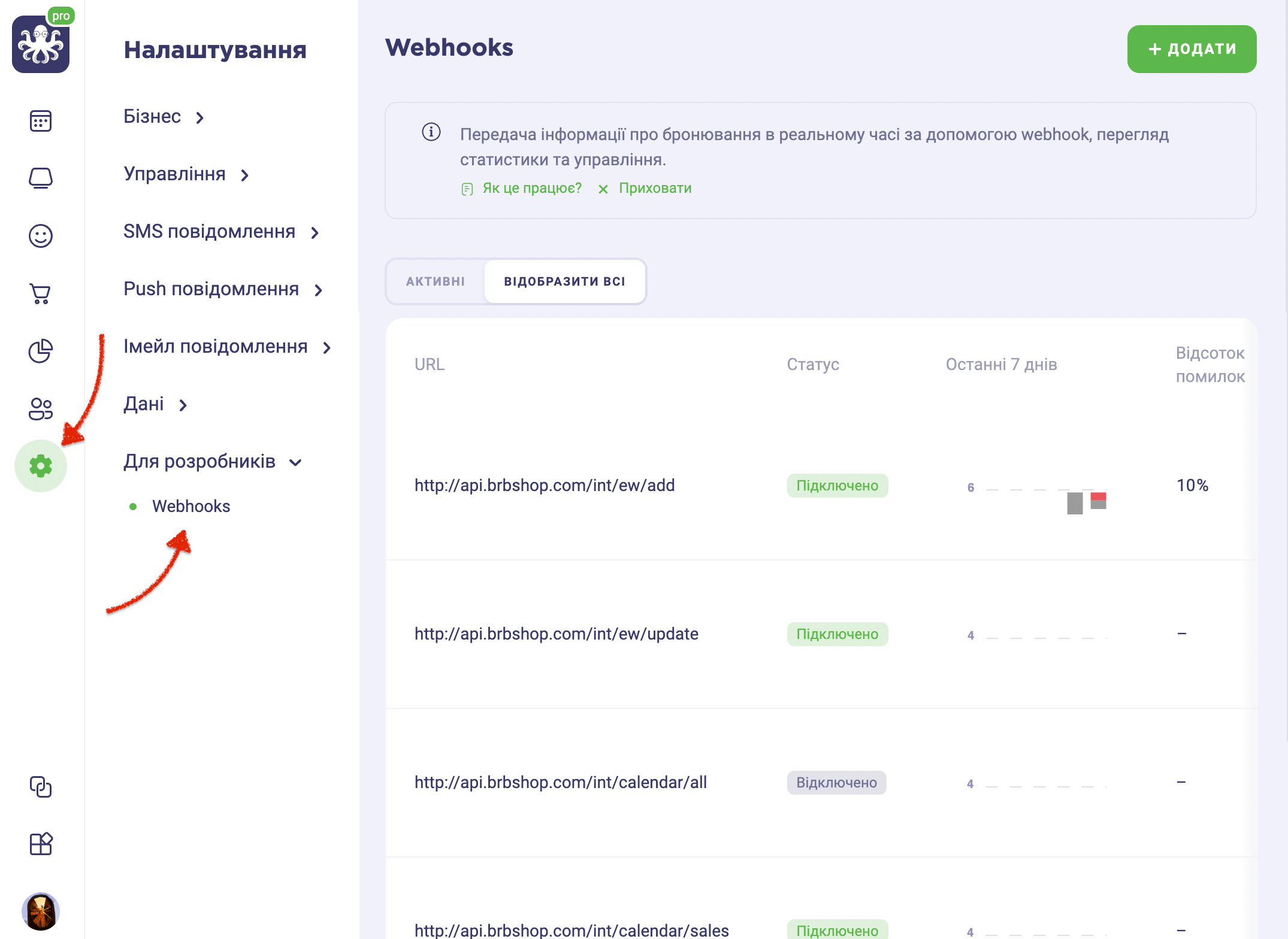Click the document icon beside Як це працює
Image resolution: width=1288 pixels, height=939 pixels.
pyautogui.click(x=467, y=189)
